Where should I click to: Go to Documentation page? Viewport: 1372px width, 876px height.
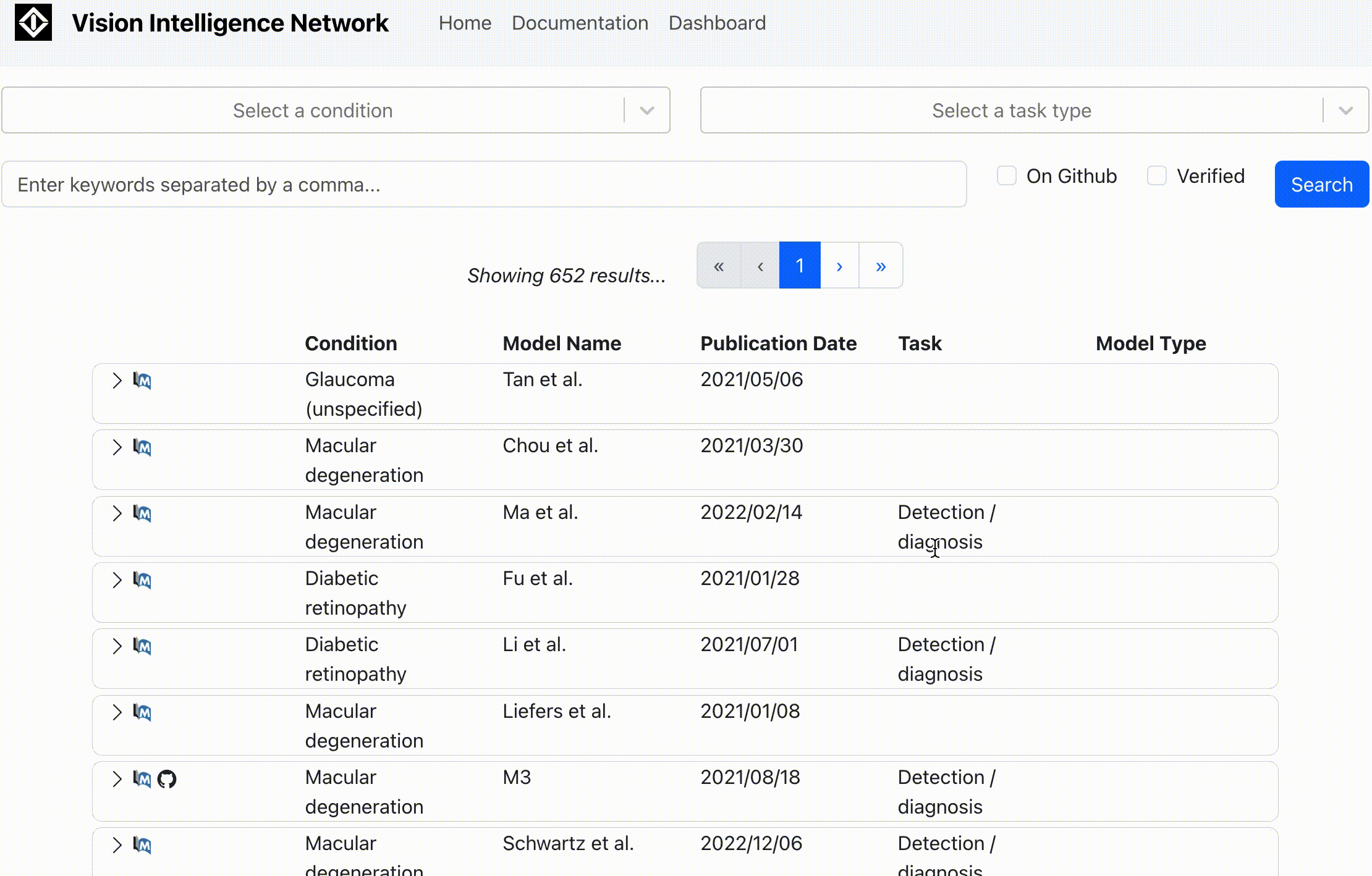[580, 23]
